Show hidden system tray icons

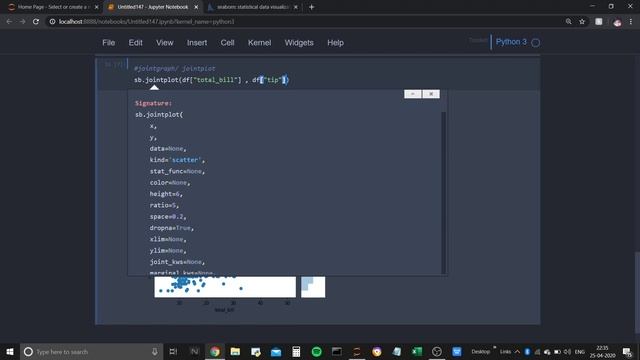point(517,351)
